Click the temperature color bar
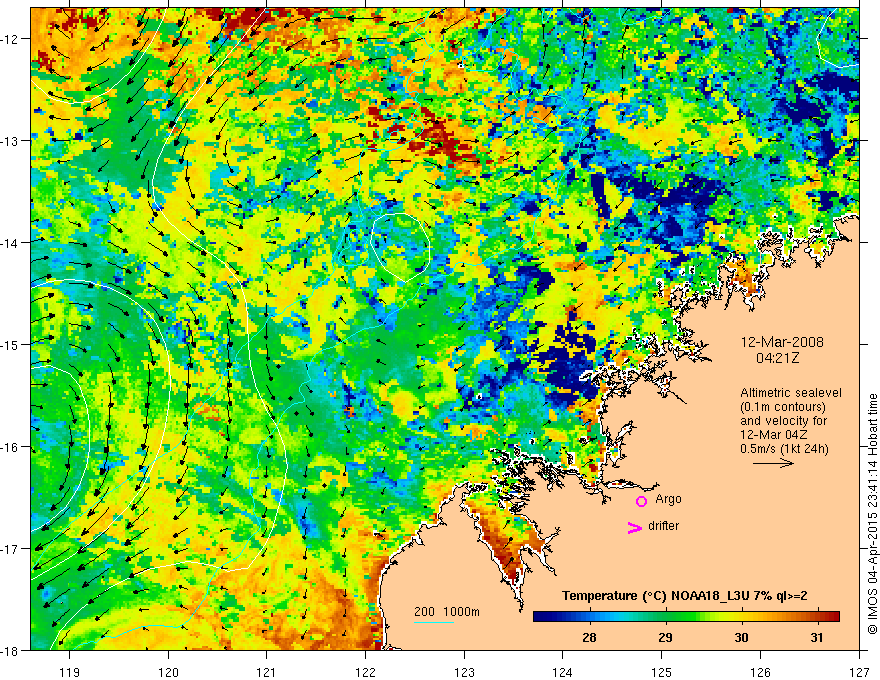880x680 pixels. 686,617
